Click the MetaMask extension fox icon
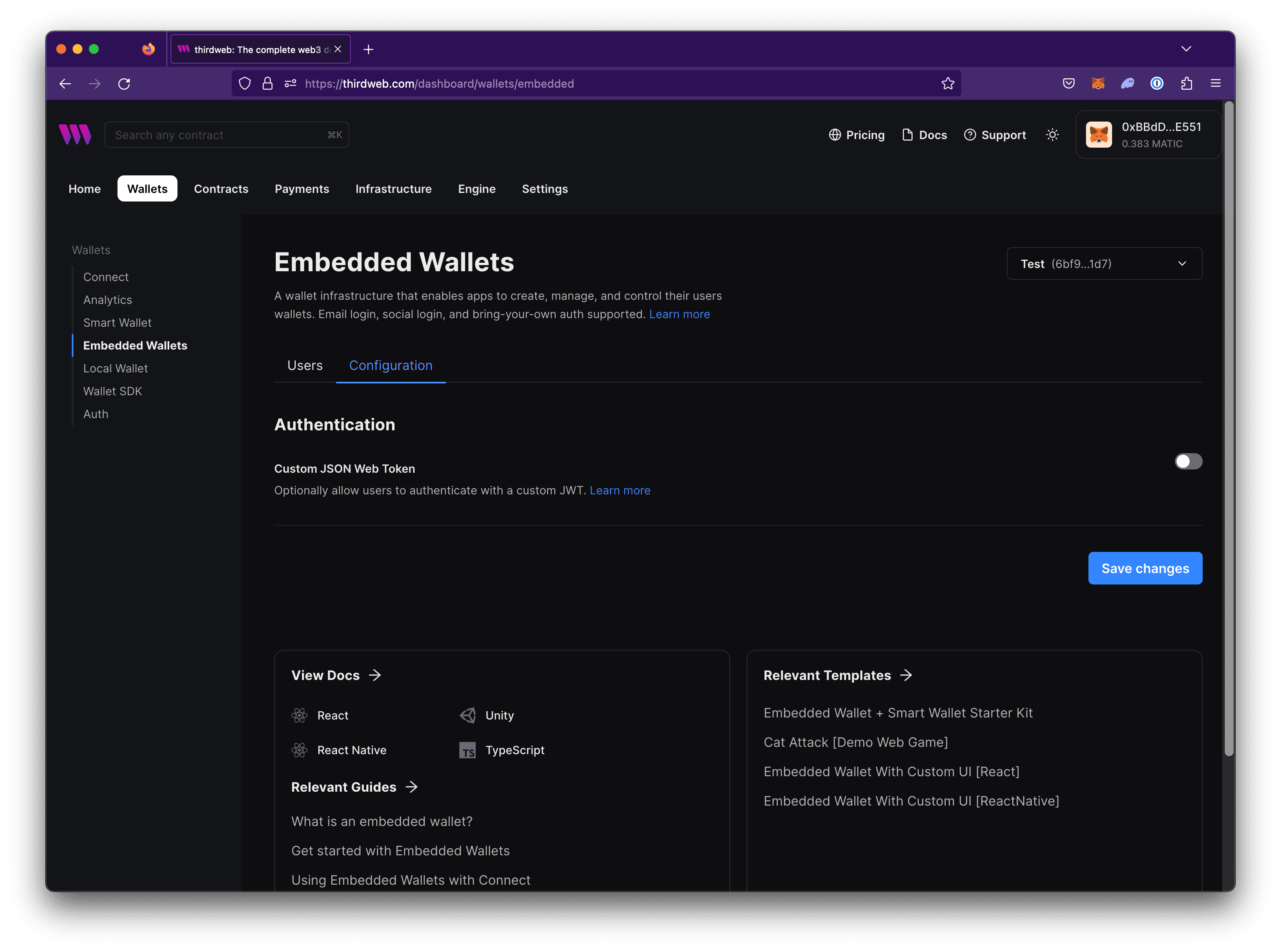 point(1098,84)
